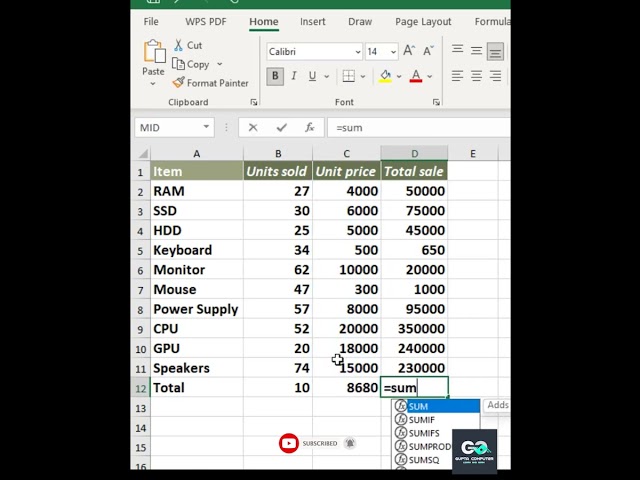
Task: Open the File tab
Action: tap(151, 22)
